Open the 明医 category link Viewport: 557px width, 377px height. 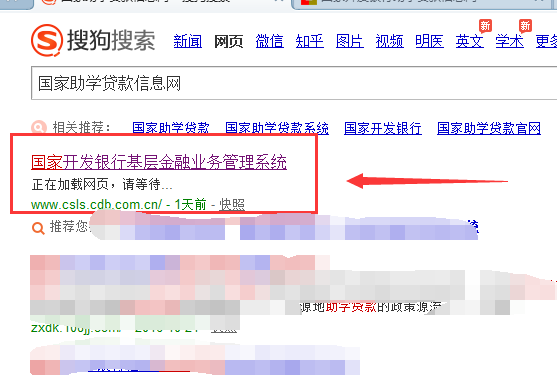click(429, 42)
